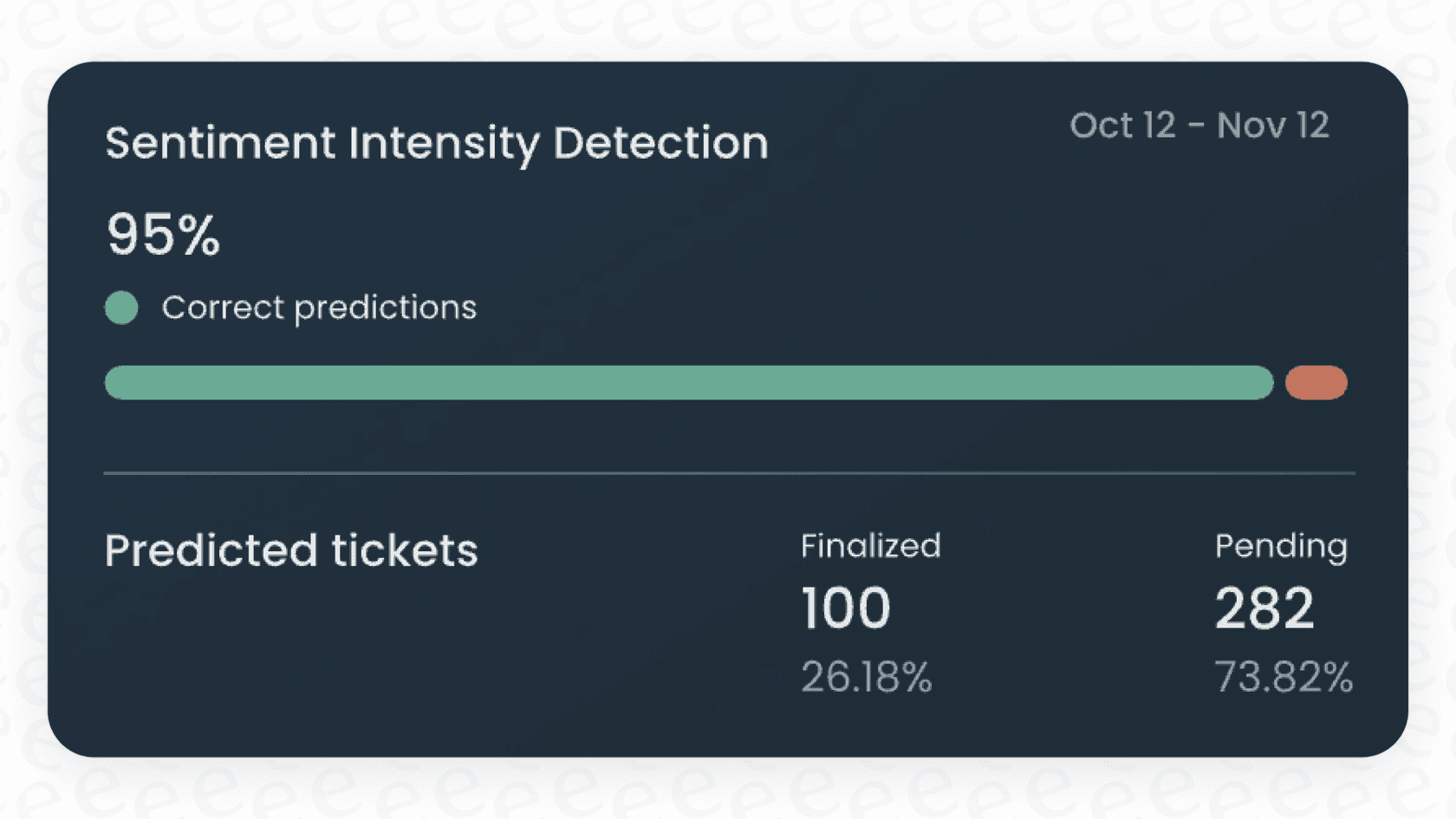Click the word Intensity in the title
Screen dimensions: 1456x819
pos(444,144)
